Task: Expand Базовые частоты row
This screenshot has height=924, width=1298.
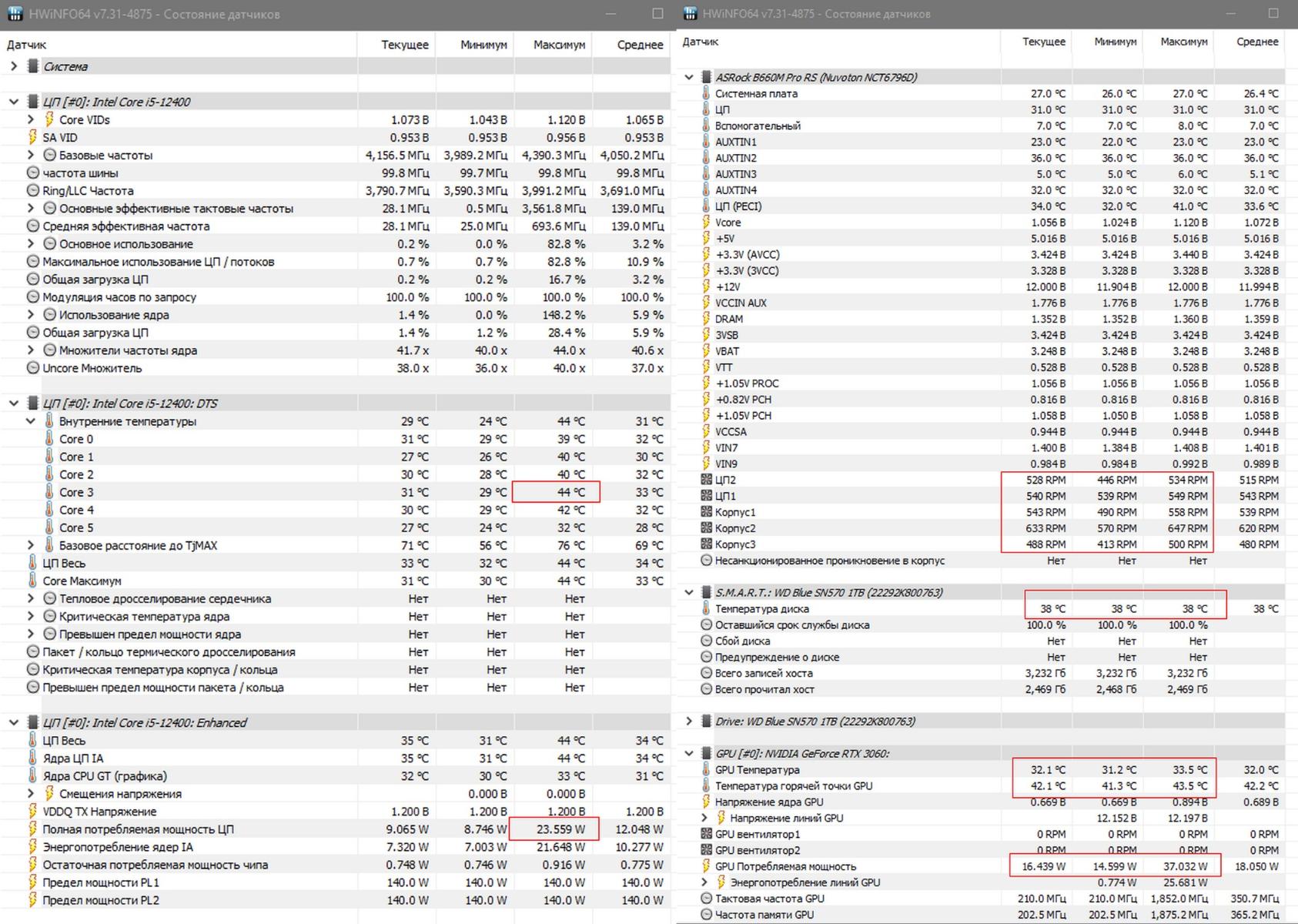Action: click(x=31, y=155)
